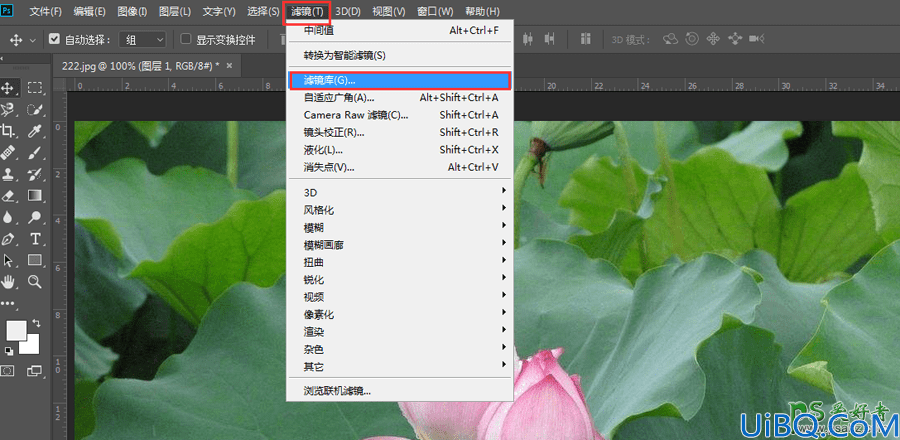The width and height of the screenshot is (900, 440).
Task: Select the Clone Stamp tool
Action: click(x=8, y=174)
